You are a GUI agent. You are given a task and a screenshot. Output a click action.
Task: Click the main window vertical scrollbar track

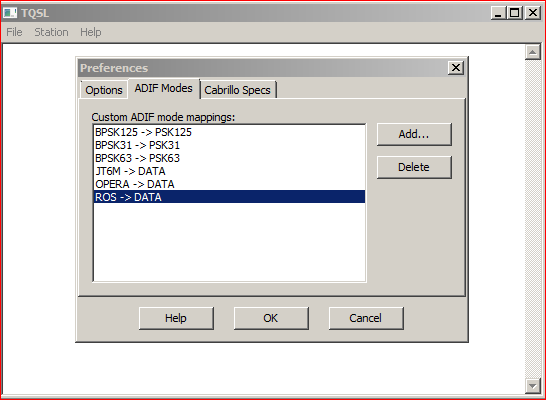(x=532, y=219)
